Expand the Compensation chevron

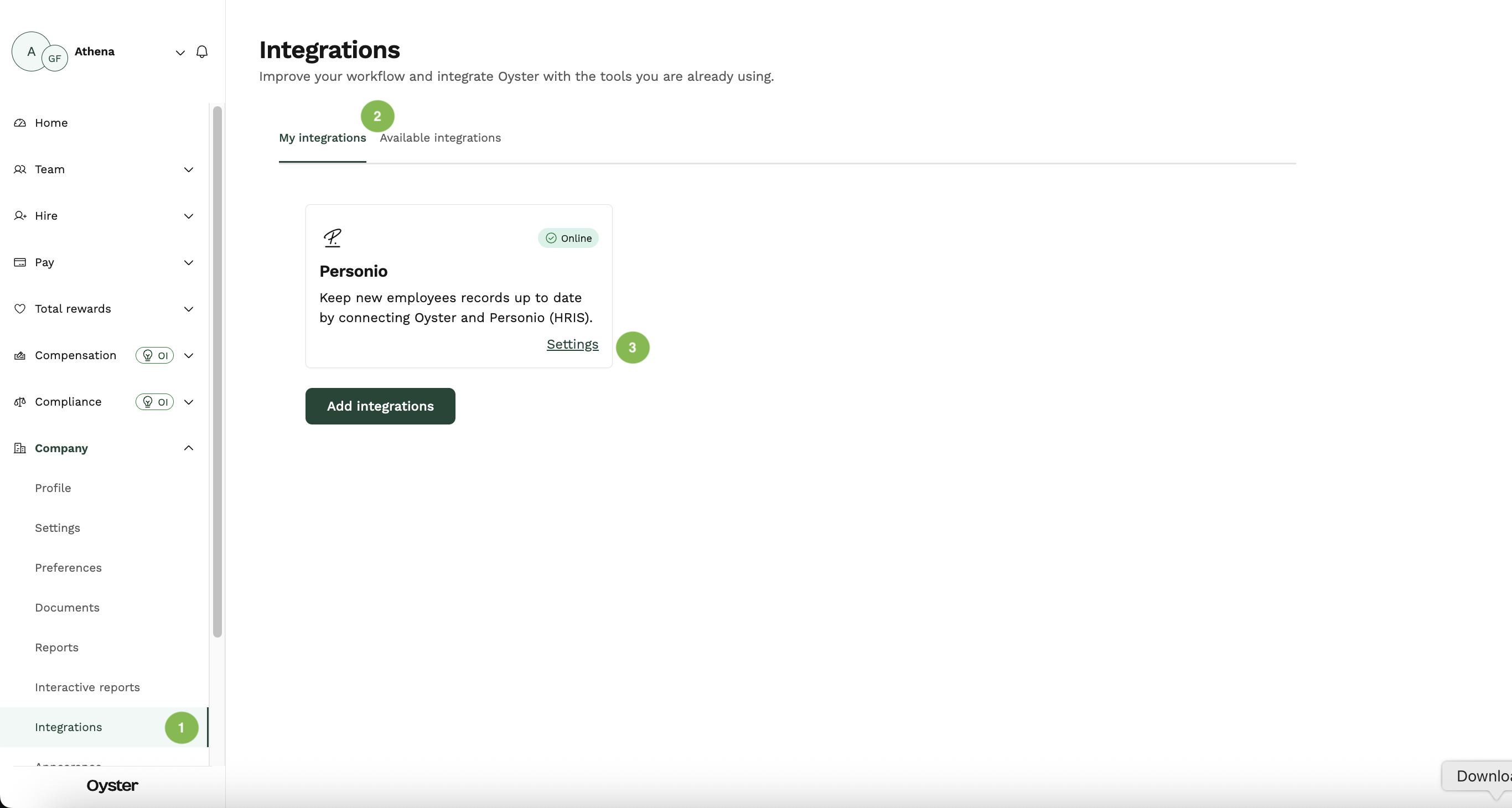[x=188, y=355]
